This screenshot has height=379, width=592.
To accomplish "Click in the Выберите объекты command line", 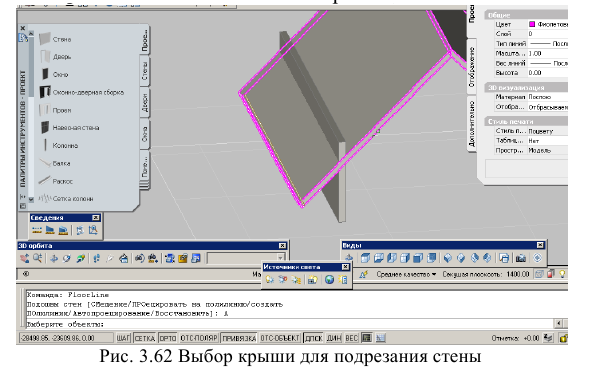I will [289, 324].
